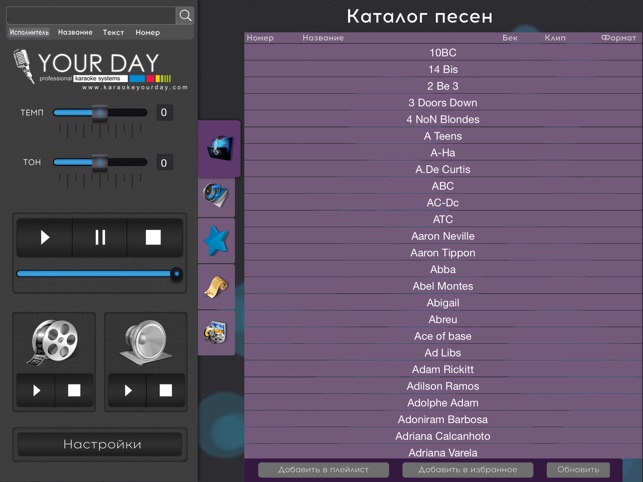Select artist AC-Dc
The width and height of the screenshot is (643, 482).
point(443,203)
